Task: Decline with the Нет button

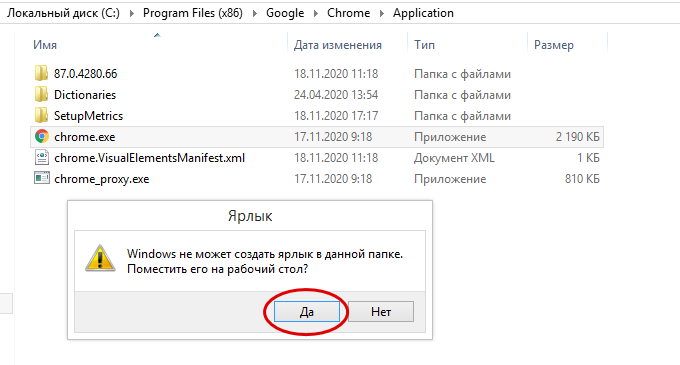Action: (x=381, y=312)
